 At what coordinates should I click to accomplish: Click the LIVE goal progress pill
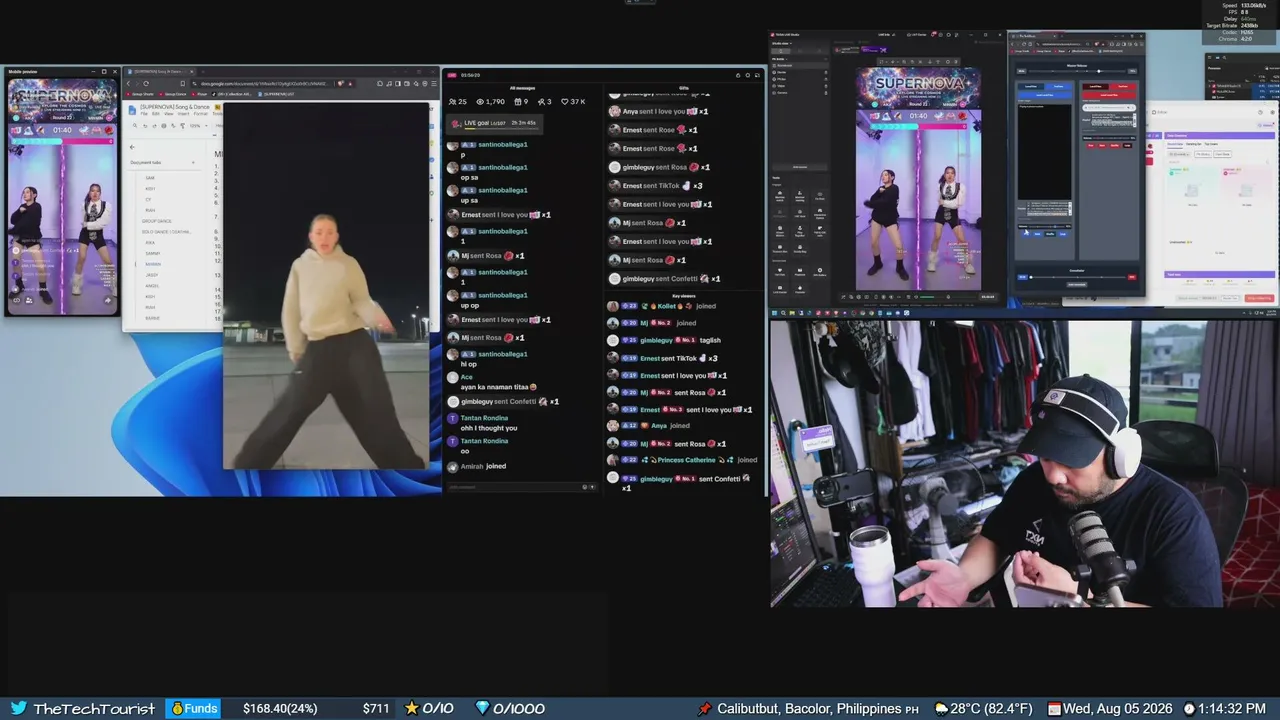tap(495, 123)
